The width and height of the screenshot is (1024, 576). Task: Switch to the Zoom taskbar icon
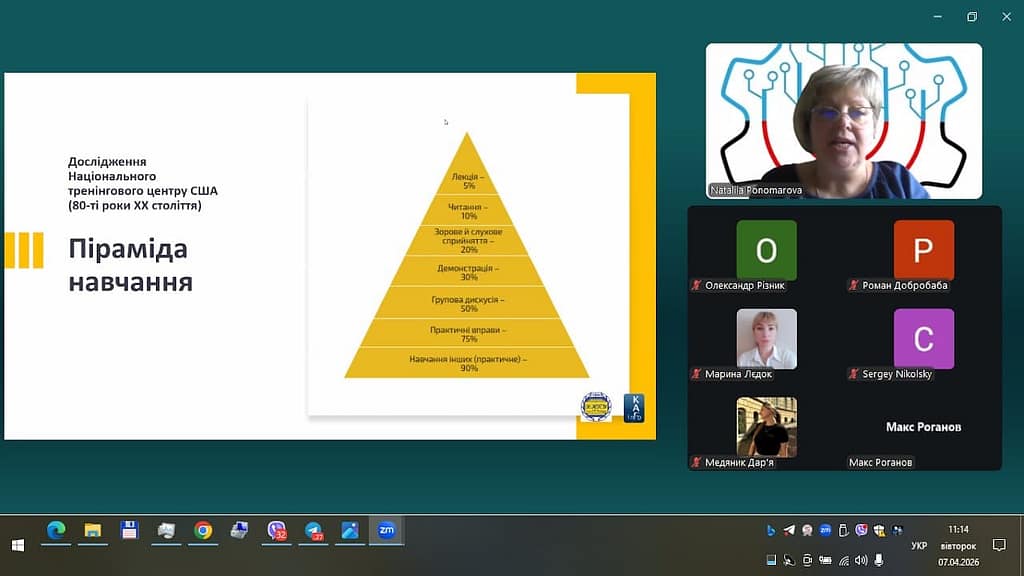coord(386,531)
